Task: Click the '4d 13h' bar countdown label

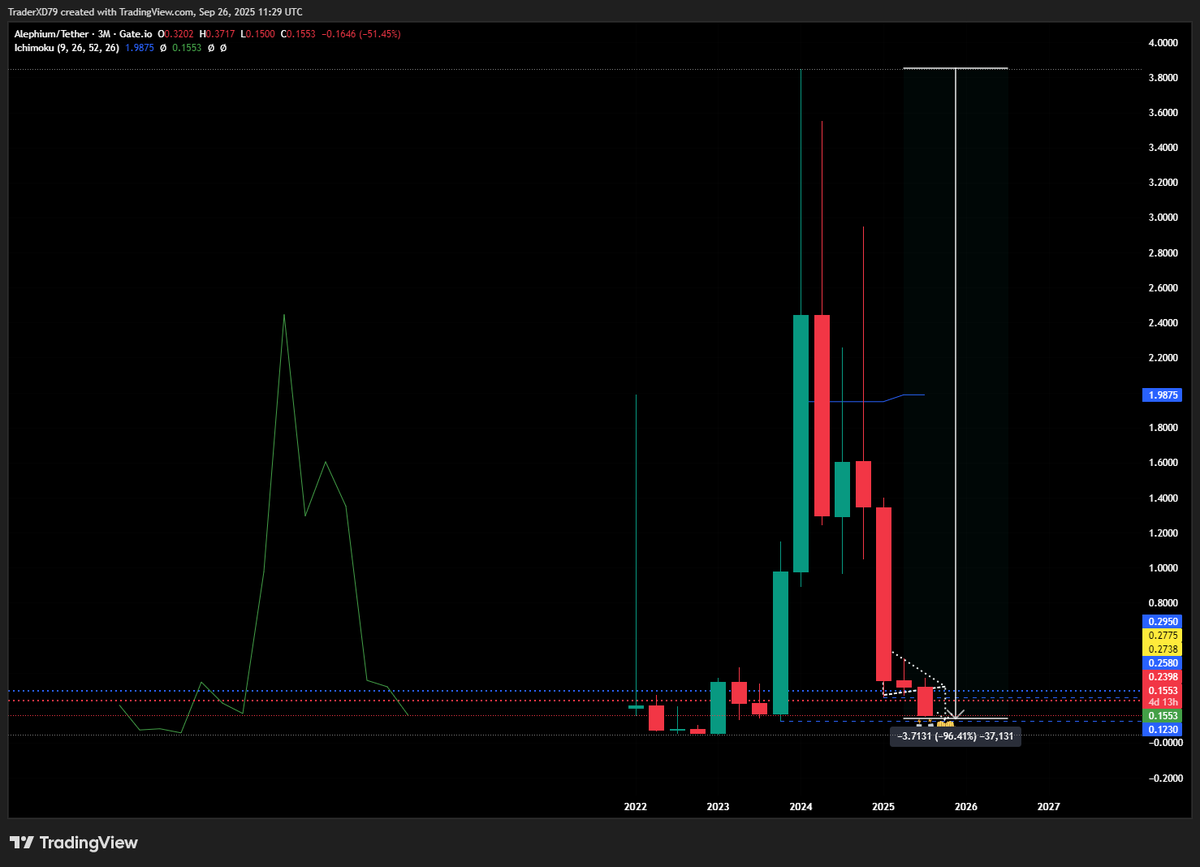Action: click(x=1163, y=703)
